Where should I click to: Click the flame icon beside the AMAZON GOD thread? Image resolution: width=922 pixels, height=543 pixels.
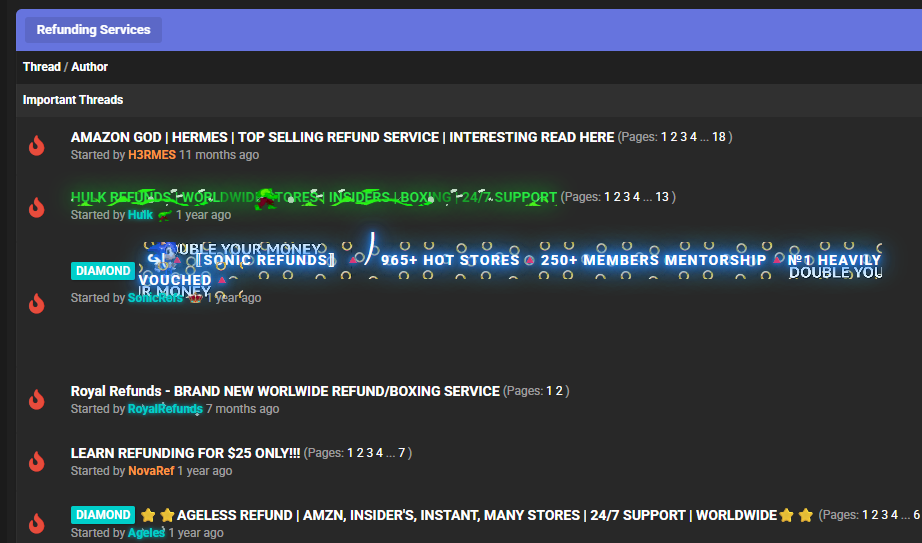(x=36, y=145)
